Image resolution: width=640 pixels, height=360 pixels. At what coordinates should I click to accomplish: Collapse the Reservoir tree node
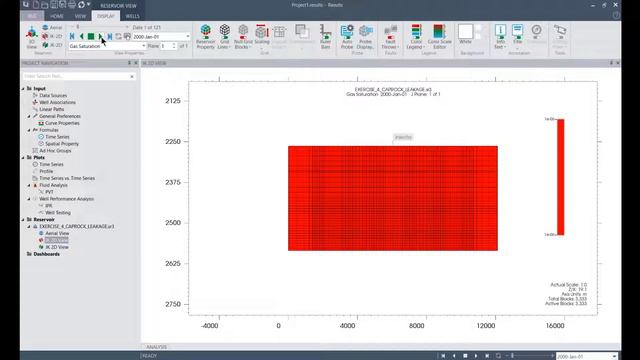[x=23, y=220]
